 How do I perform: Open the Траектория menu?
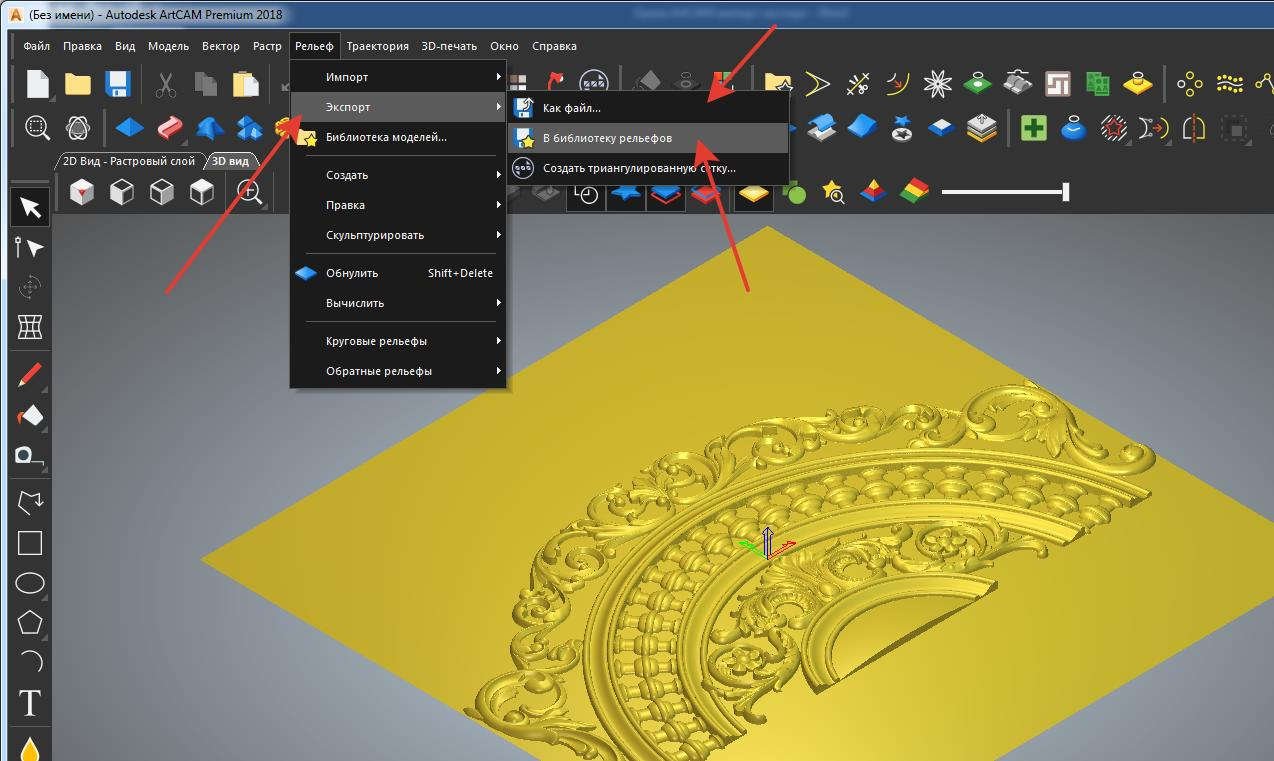point(377,46)
